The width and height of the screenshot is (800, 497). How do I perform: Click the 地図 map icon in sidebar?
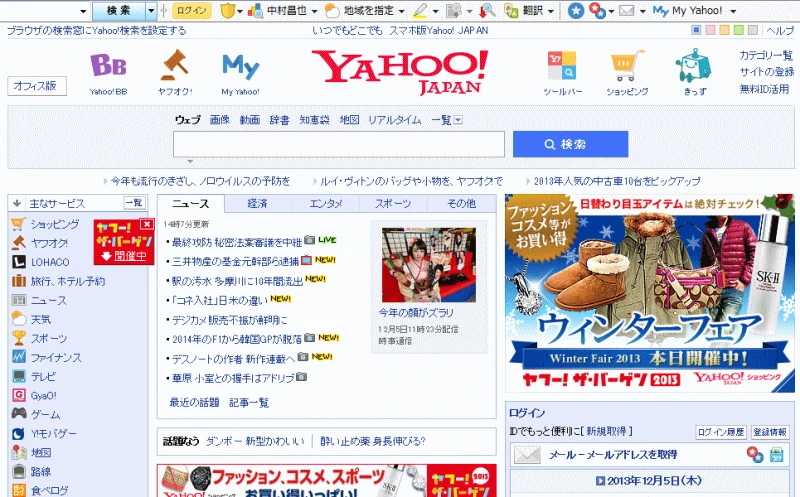[x=18, y=452]
